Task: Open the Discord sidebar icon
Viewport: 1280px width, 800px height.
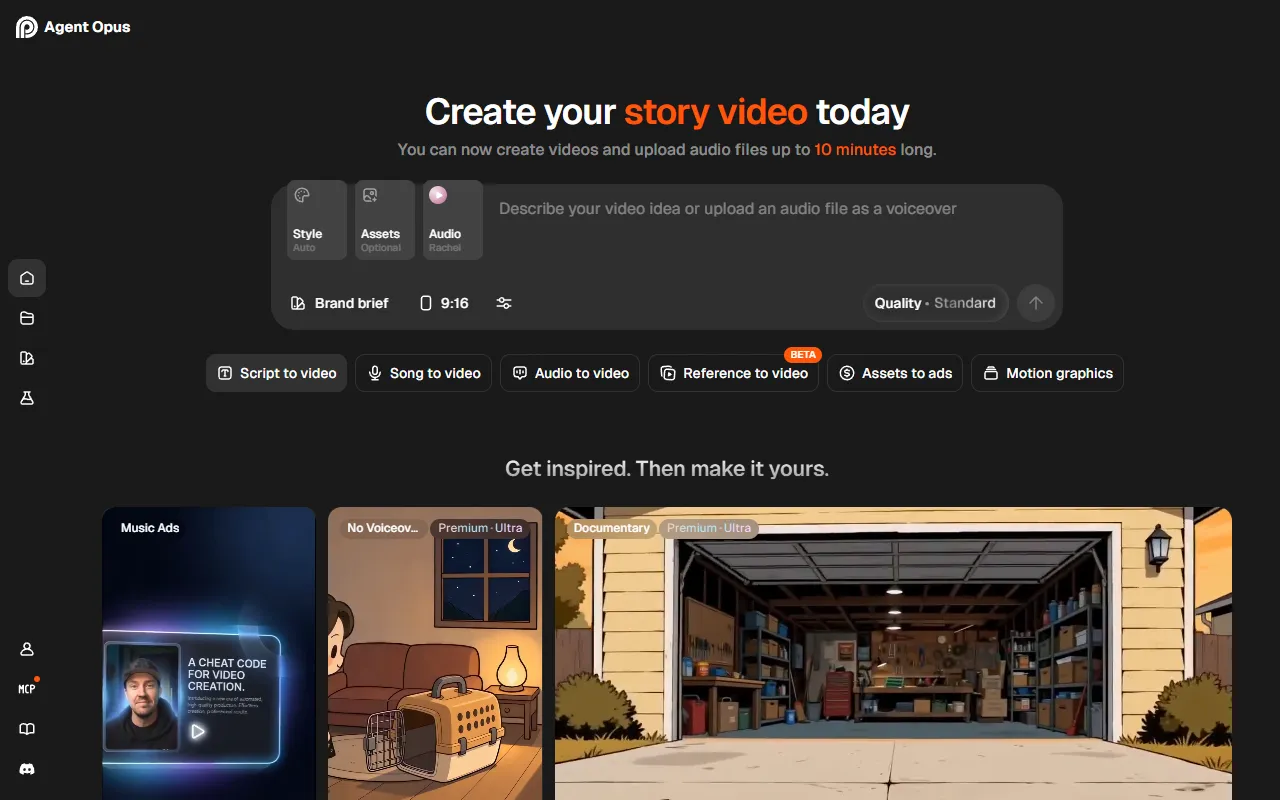Action: click(27, 769)
